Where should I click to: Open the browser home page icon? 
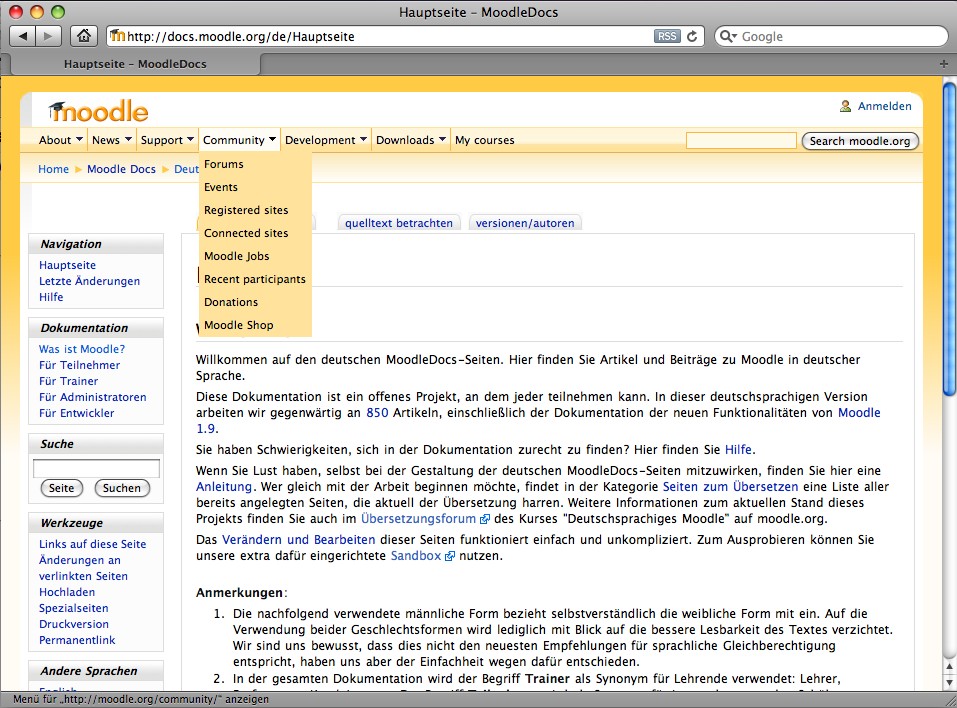coord(84,36)
